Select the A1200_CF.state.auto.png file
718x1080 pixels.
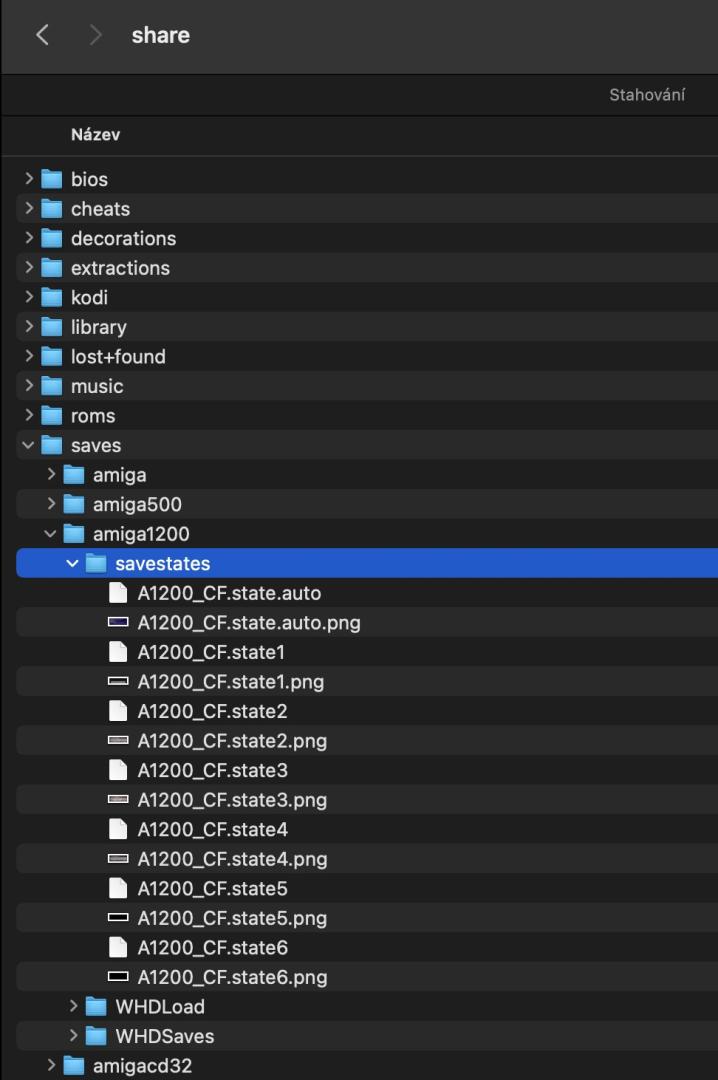pyautogui.click(x=248, y=623)
